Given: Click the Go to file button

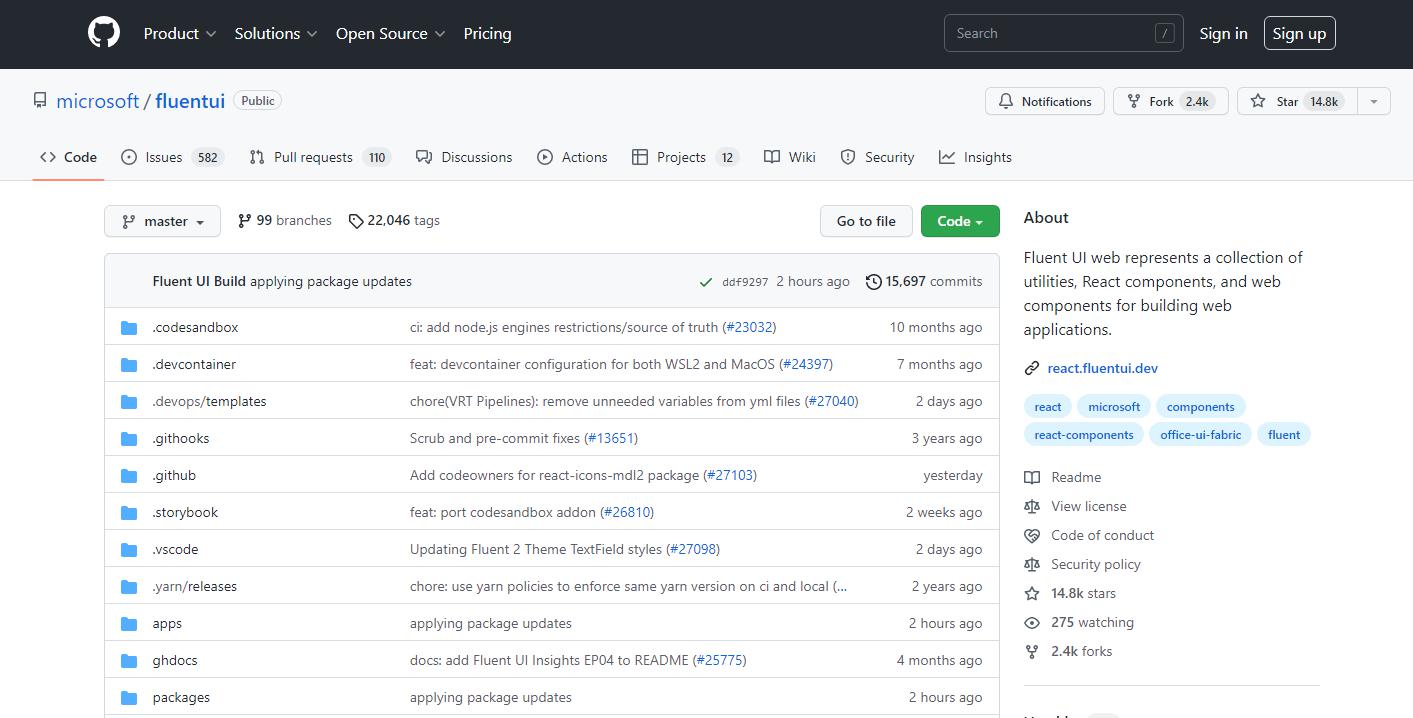Looking at the screenshot, I should (x=866, y=221).
